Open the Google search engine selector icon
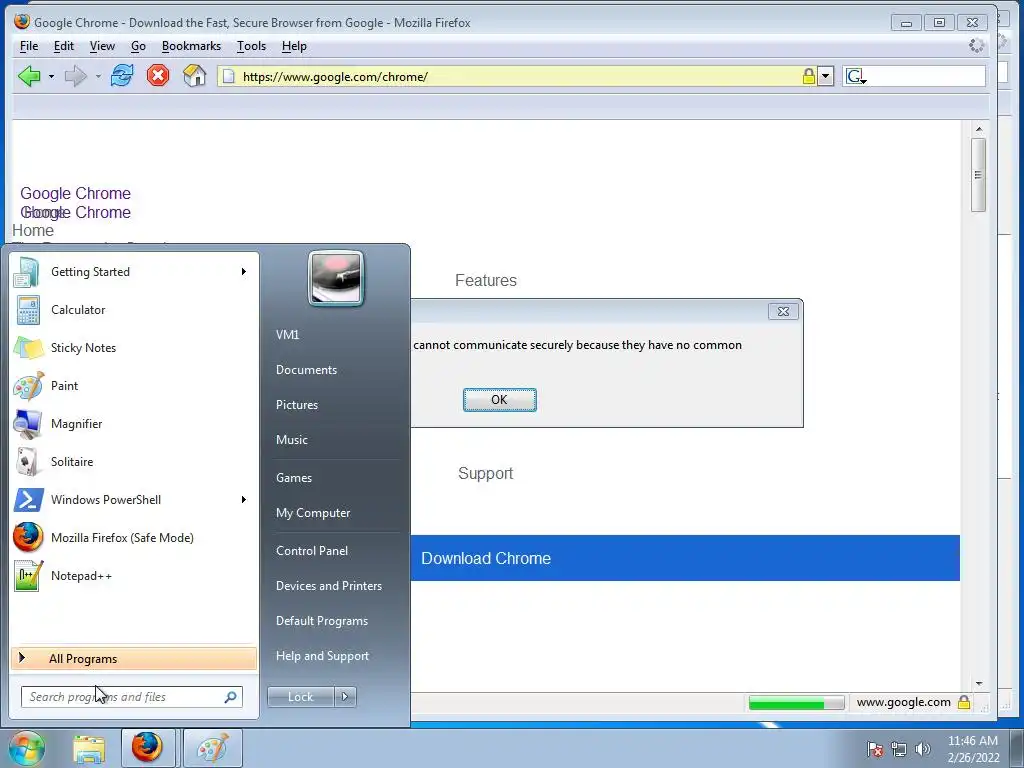Viewport: 1024px width, 768px height. [x=856, y=76]
